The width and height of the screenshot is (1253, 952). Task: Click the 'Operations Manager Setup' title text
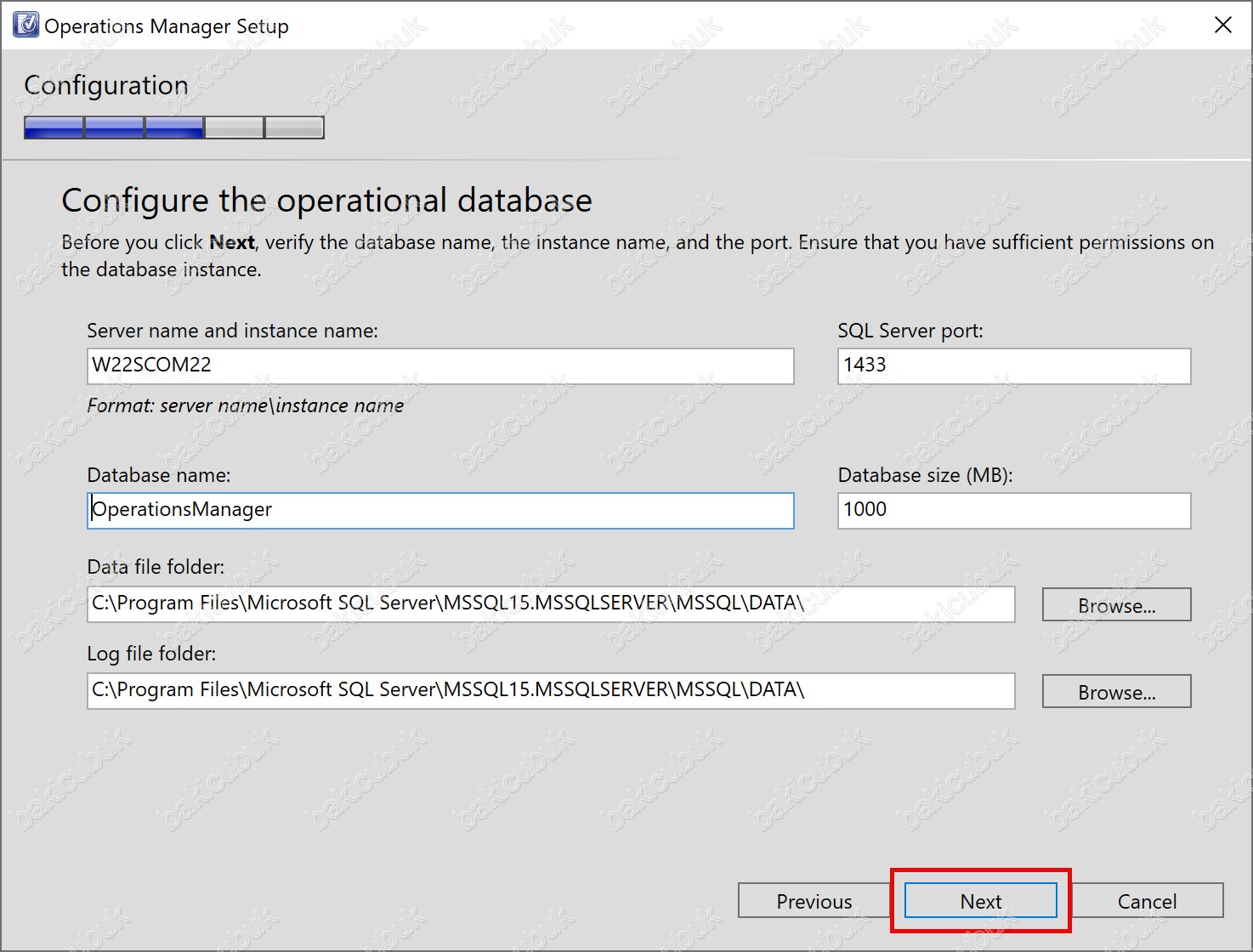[167, 26]
